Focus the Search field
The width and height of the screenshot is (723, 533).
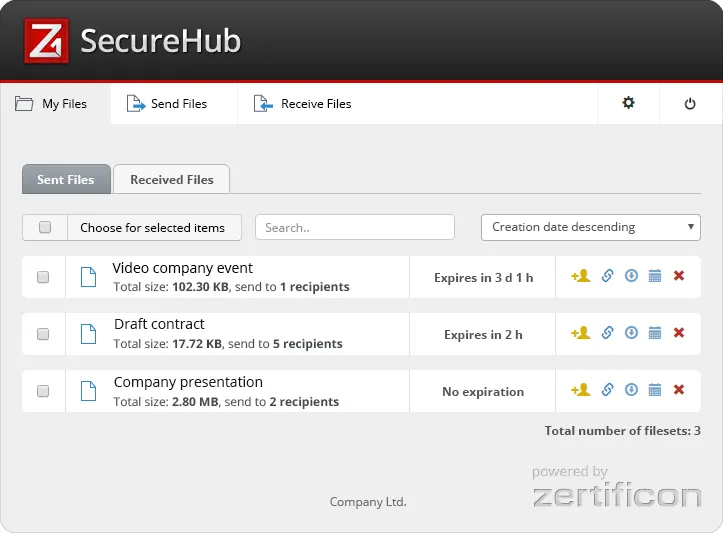point(355,227)
